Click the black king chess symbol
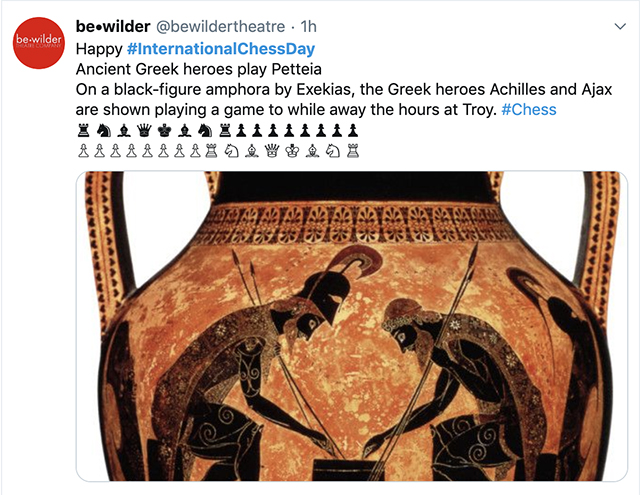The image size is (640, 495). click(x=164, y=131)
